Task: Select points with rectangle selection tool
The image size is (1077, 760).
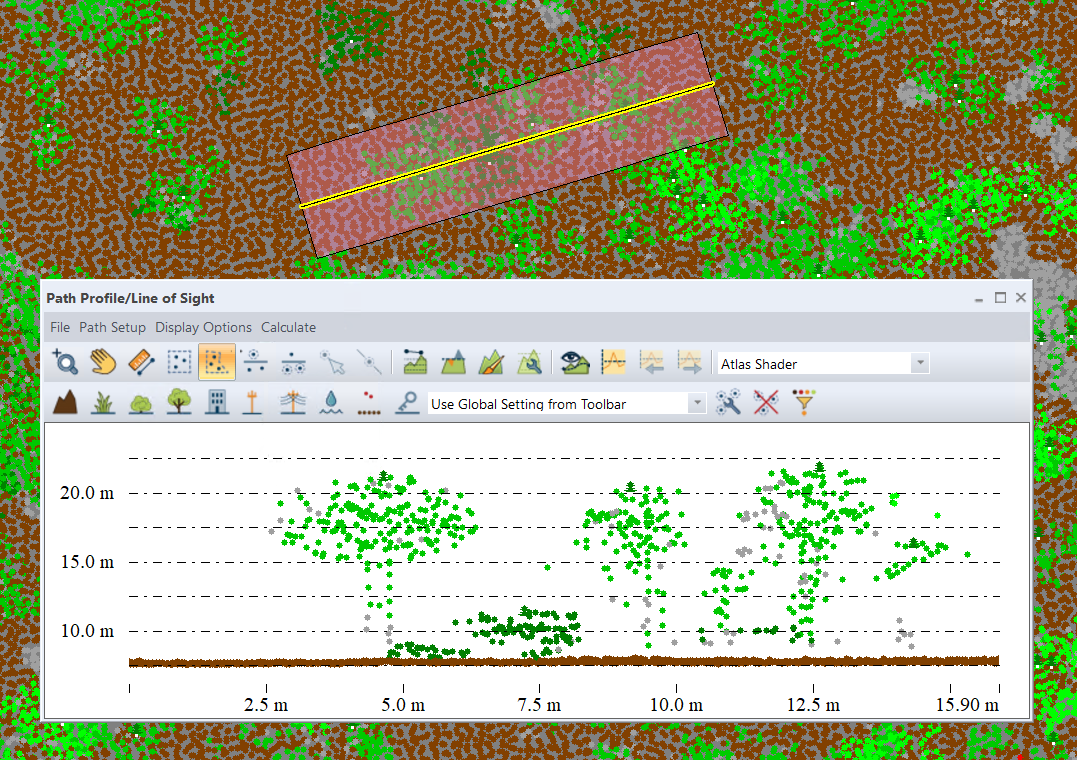Action: pyautogui.click(x=179, y=362)
